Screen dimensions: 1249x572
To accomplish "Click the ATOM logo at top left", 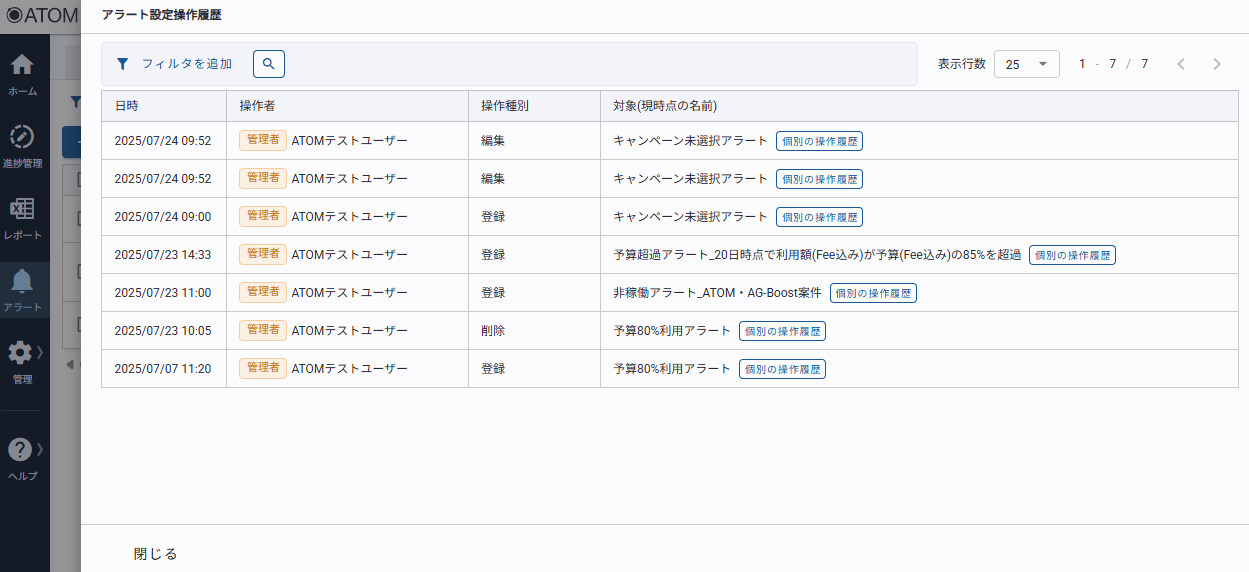I will (x=40, y=16).
